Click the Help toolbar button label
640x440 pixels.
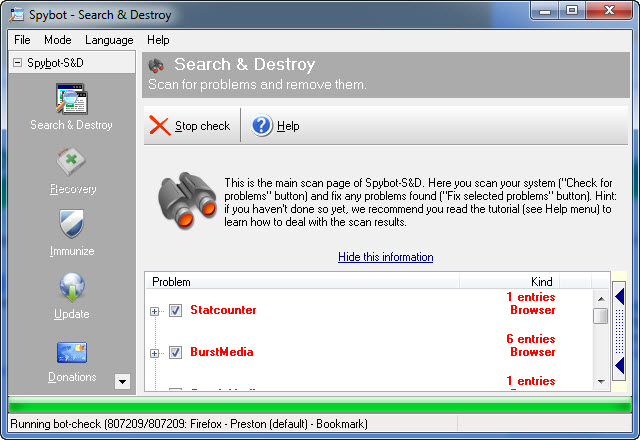tap(288, 126)
